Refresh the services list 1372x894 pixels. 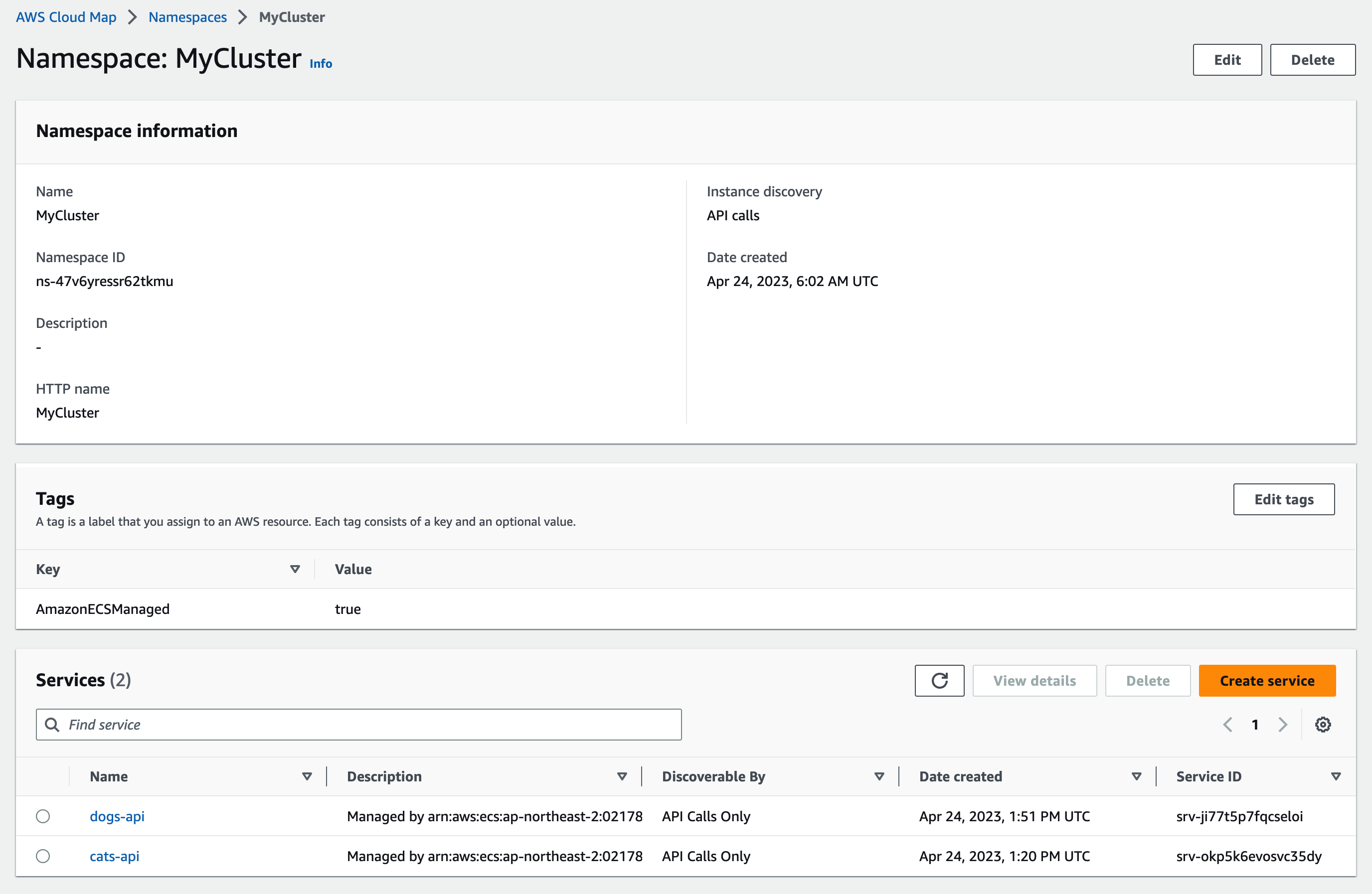click(x=938, y=680)
